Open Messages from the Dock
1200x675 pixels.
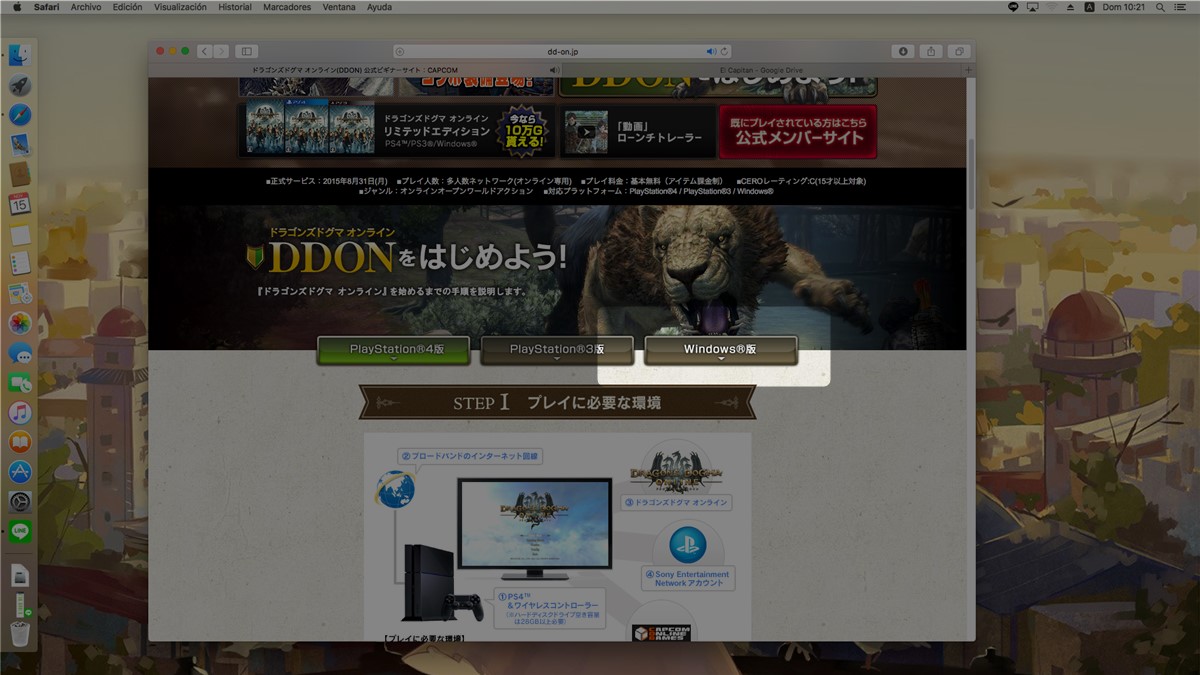pyautogui.click(x=20, y=353)
